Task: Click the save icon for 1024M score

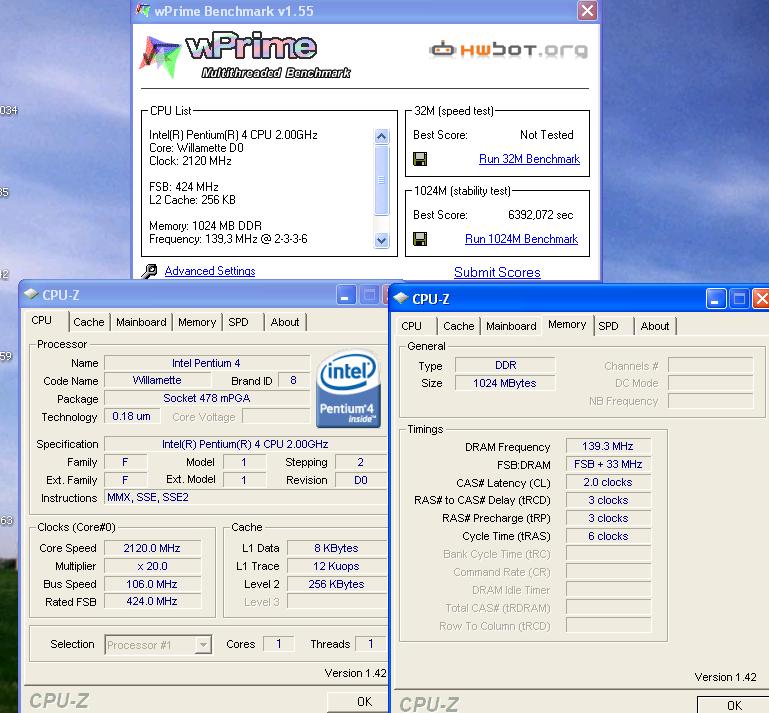Action: point(420,239)
